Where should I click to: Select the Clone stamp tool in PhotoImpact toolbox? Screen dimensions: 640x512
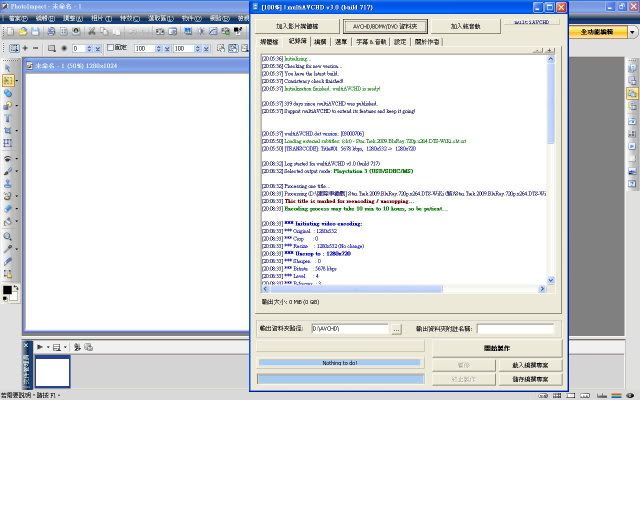click(x=8, y=184)
